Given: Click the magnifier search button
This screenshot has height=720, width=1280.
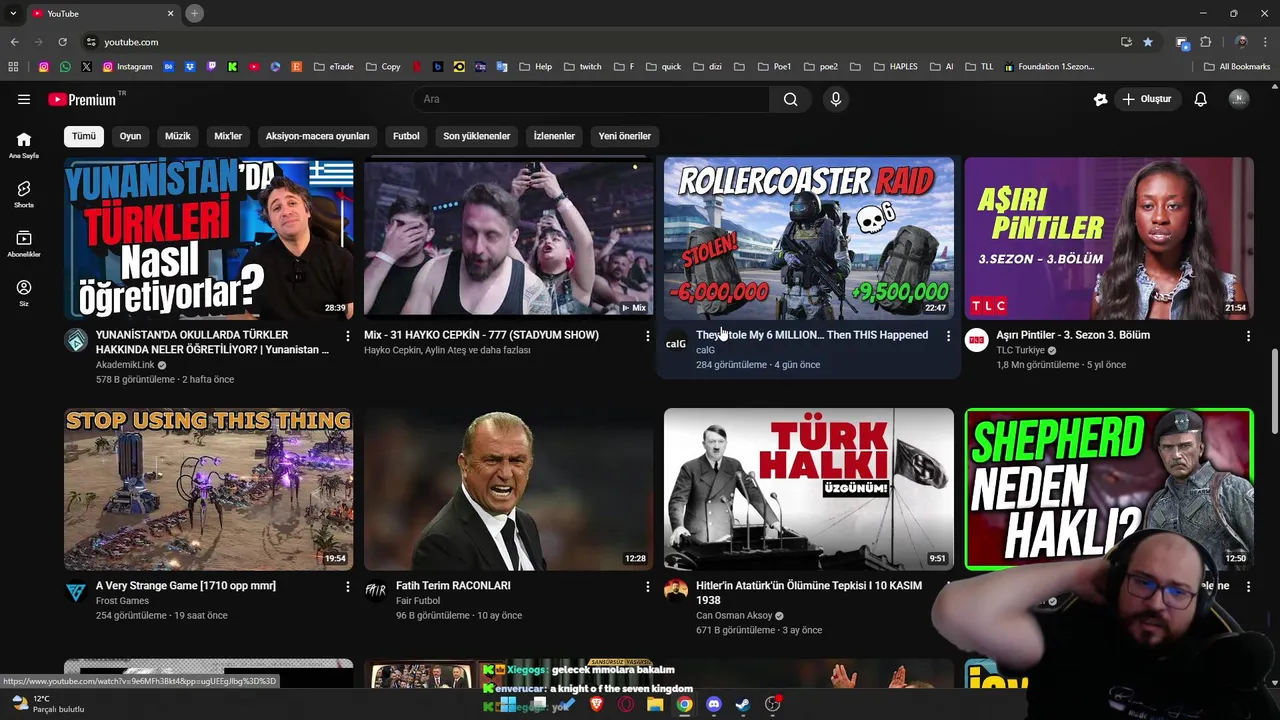Looking at the screenshot, I should [x=790, y=99].
